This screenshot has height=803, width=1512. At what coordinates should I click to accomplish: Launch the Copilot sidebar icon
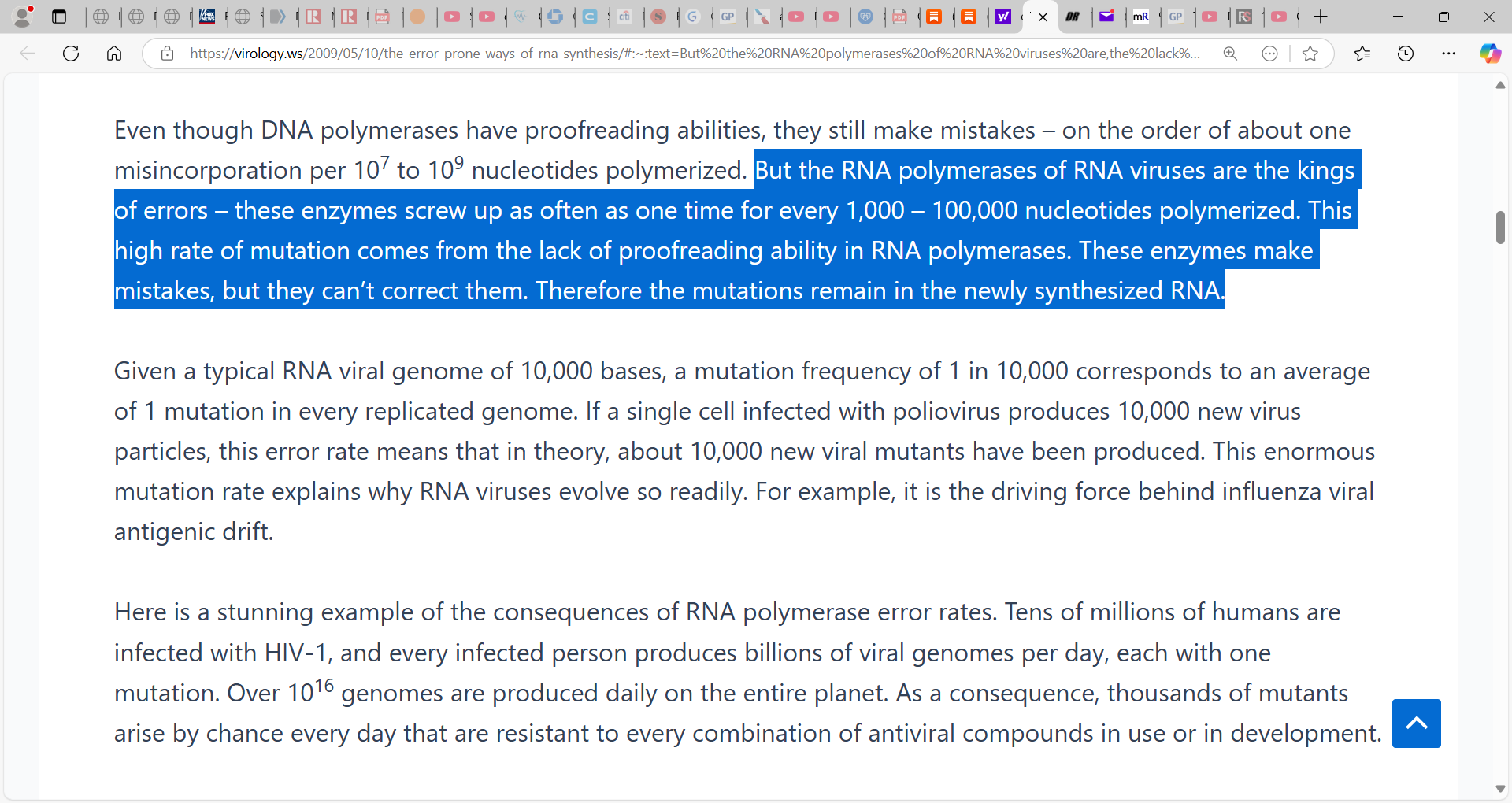point(1490,54)
